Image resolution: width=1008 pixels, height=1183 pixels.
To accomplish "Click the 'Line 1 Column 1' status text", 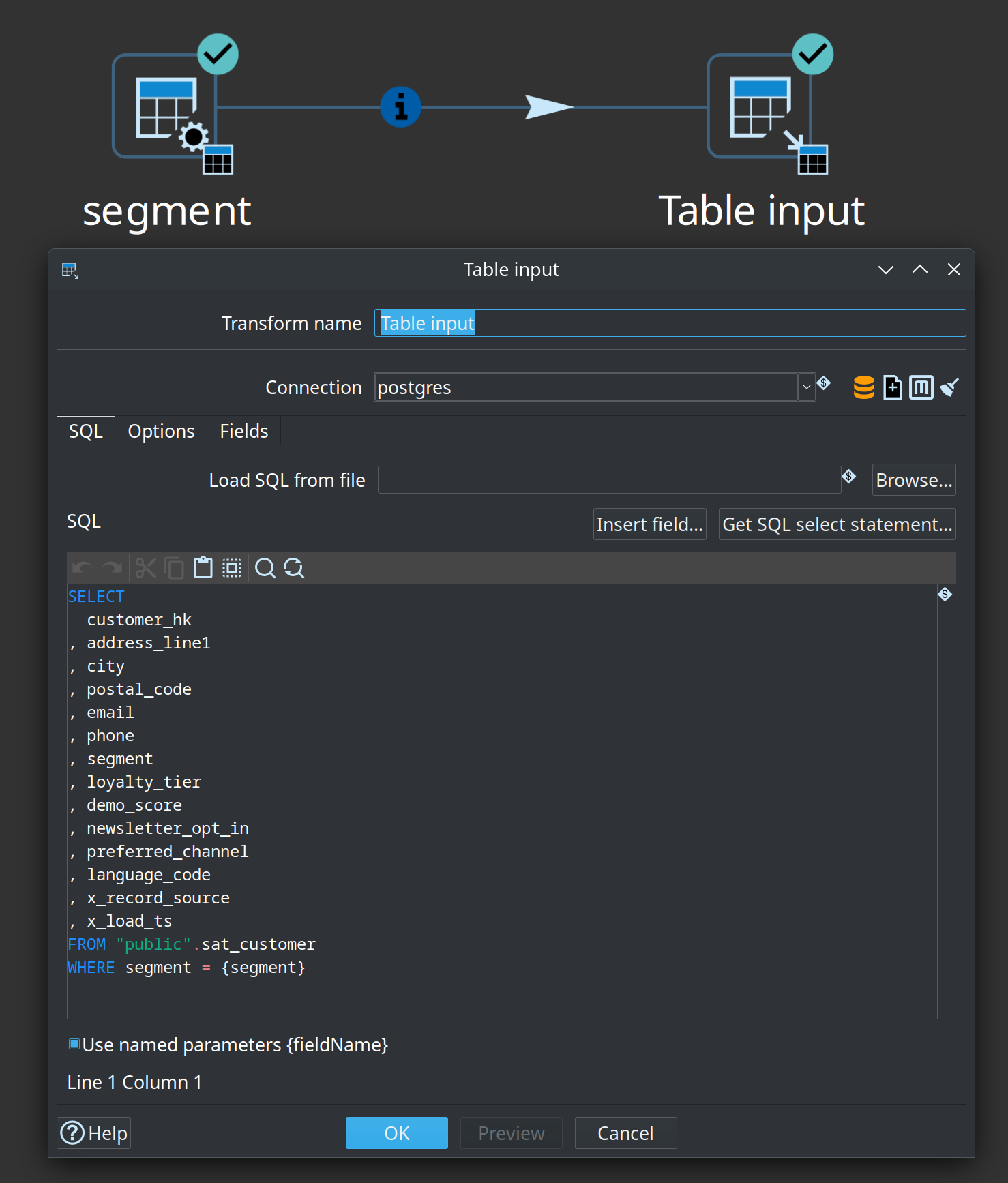I will tap(134, 1082).
